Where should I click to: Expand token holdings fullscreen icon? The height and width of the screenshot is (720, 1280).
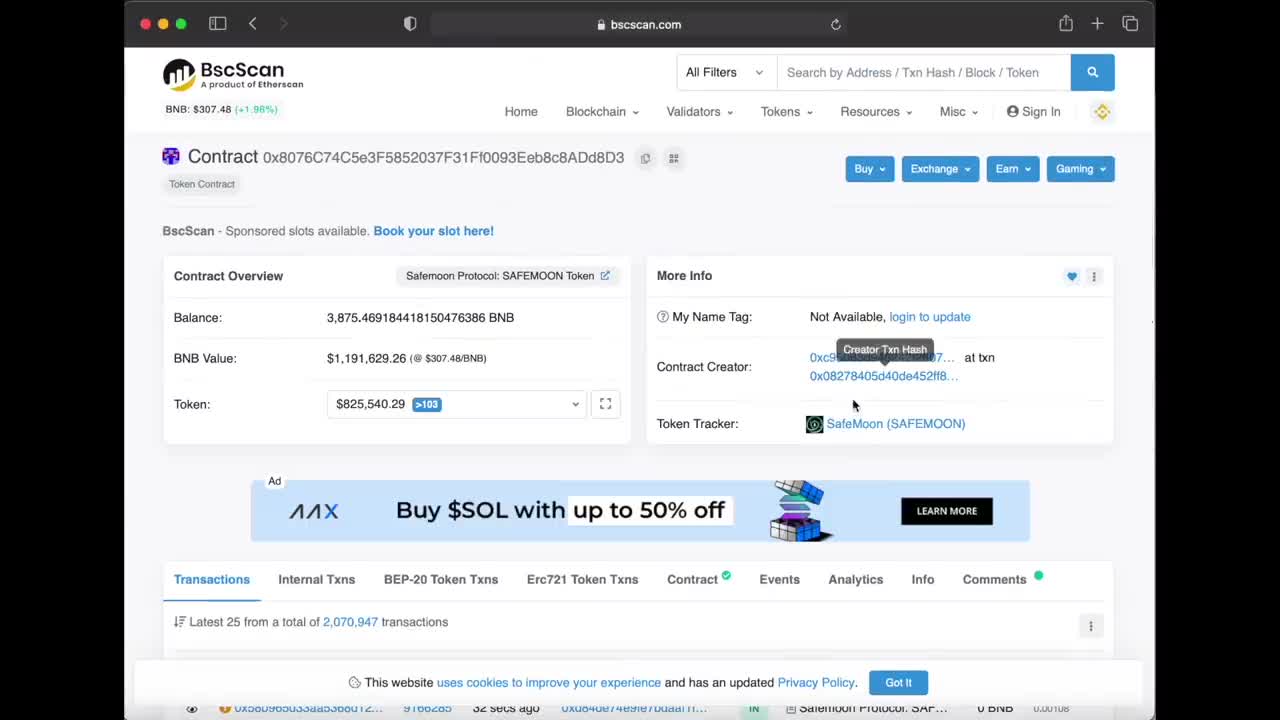click(x=605, y=404)
